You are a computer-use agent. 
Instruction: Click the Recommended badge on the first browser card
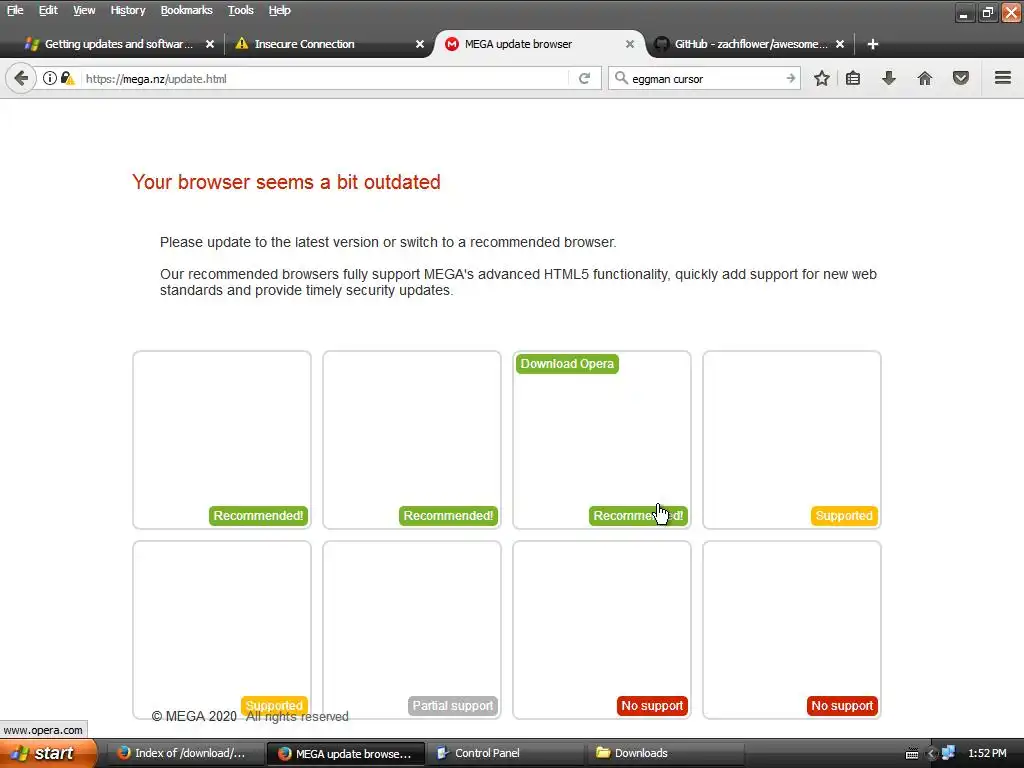(258, 516)
